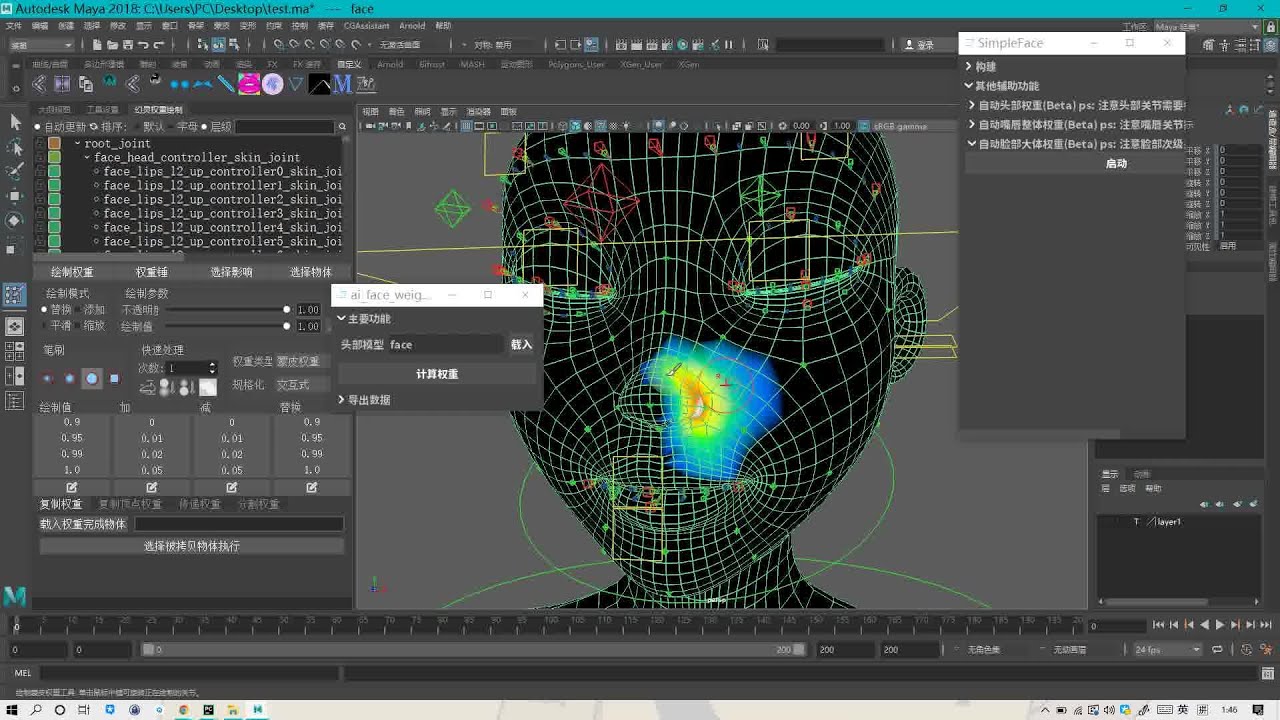This screenshot has height=720, width=1280.
Task: Open the 自定义 shelf tab
Action: coord(349,64)
